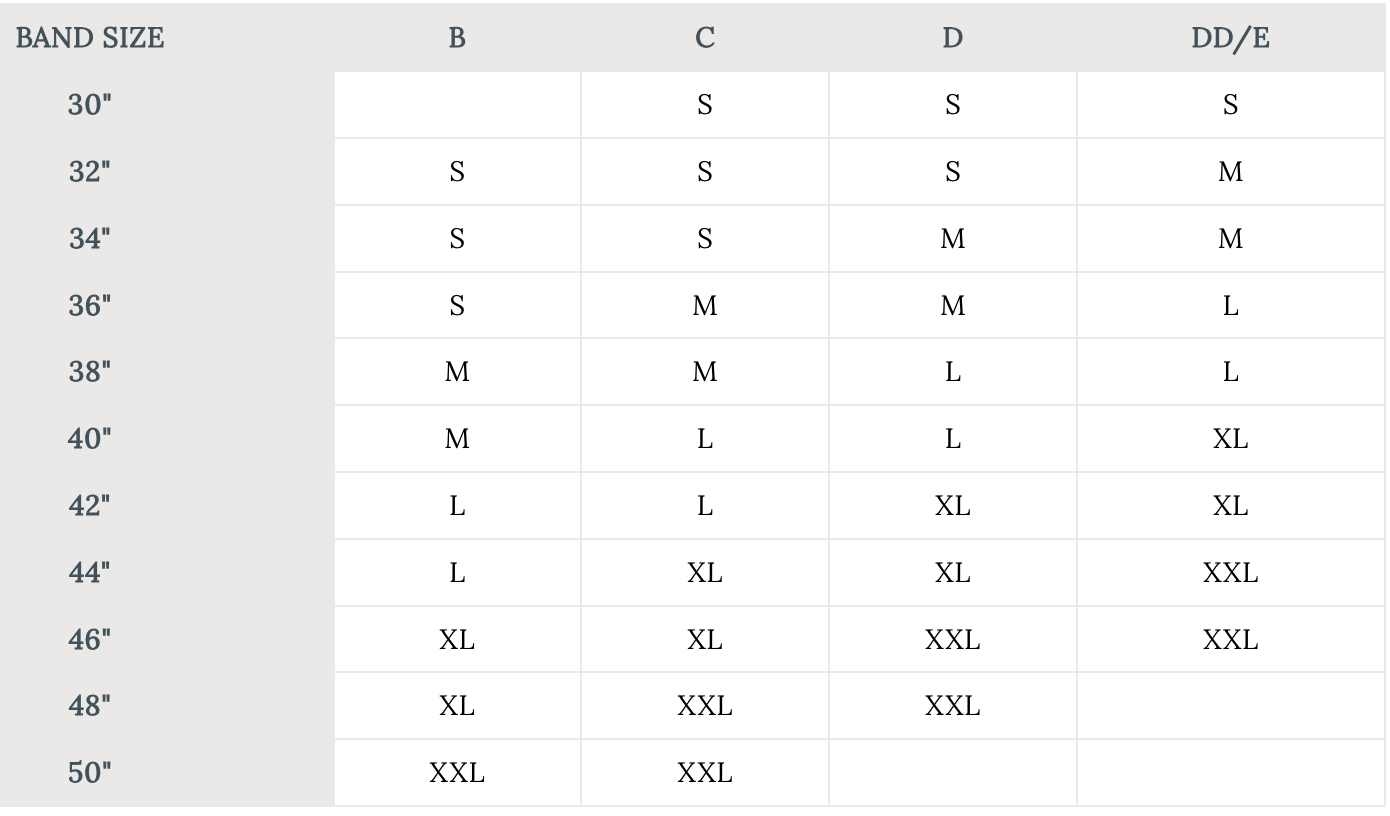This screenshot has width=1390, height=816.
Task: Click the C cup column header
Action: [x=705, y=38]
